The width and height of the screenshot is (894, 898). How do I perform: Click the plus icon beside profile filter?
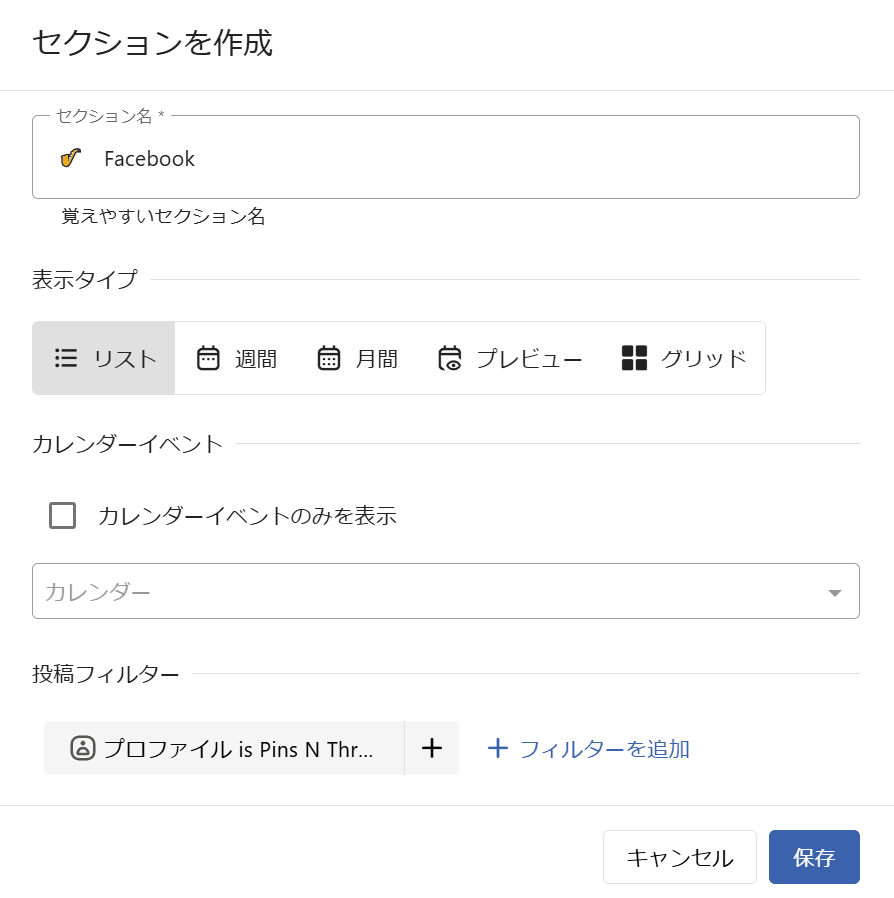[431, 748]
